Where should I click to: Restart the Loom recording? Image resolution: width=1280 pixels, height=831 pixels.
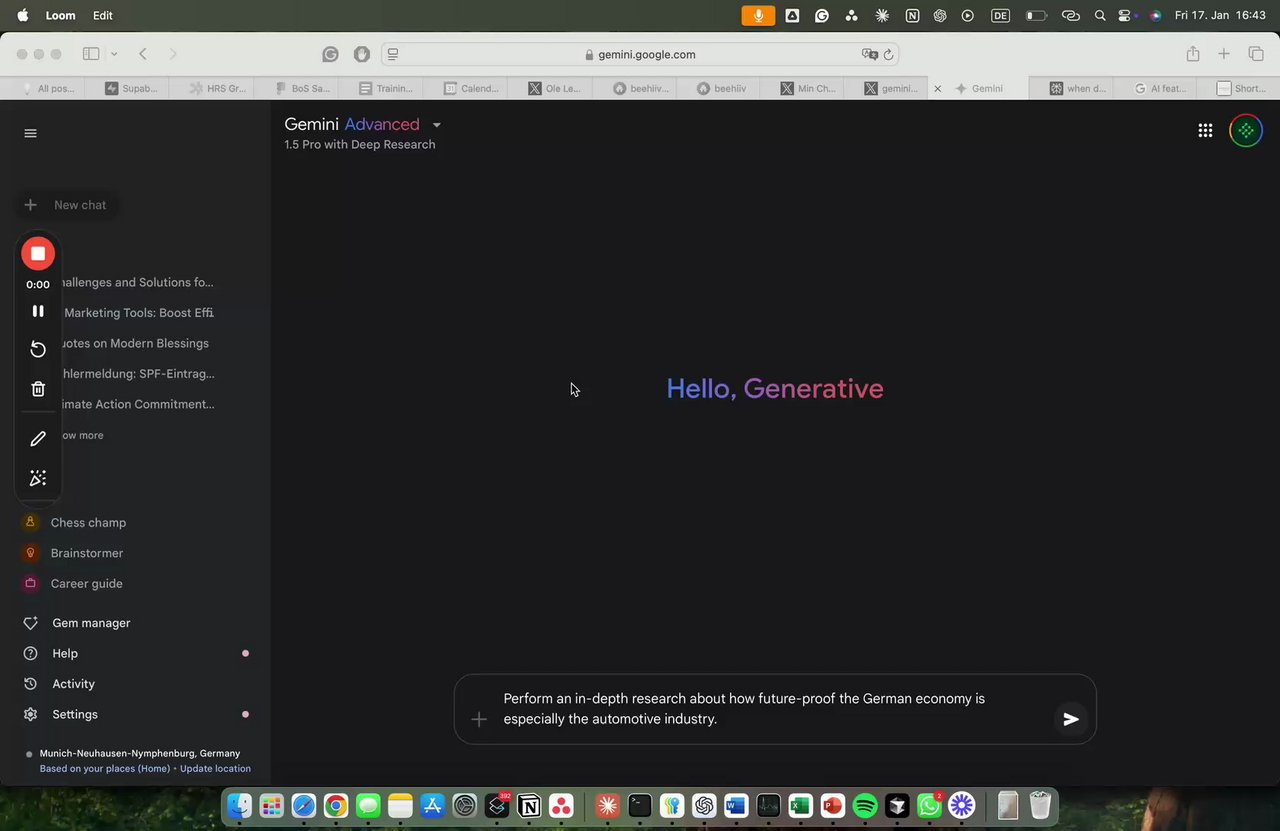38,349
